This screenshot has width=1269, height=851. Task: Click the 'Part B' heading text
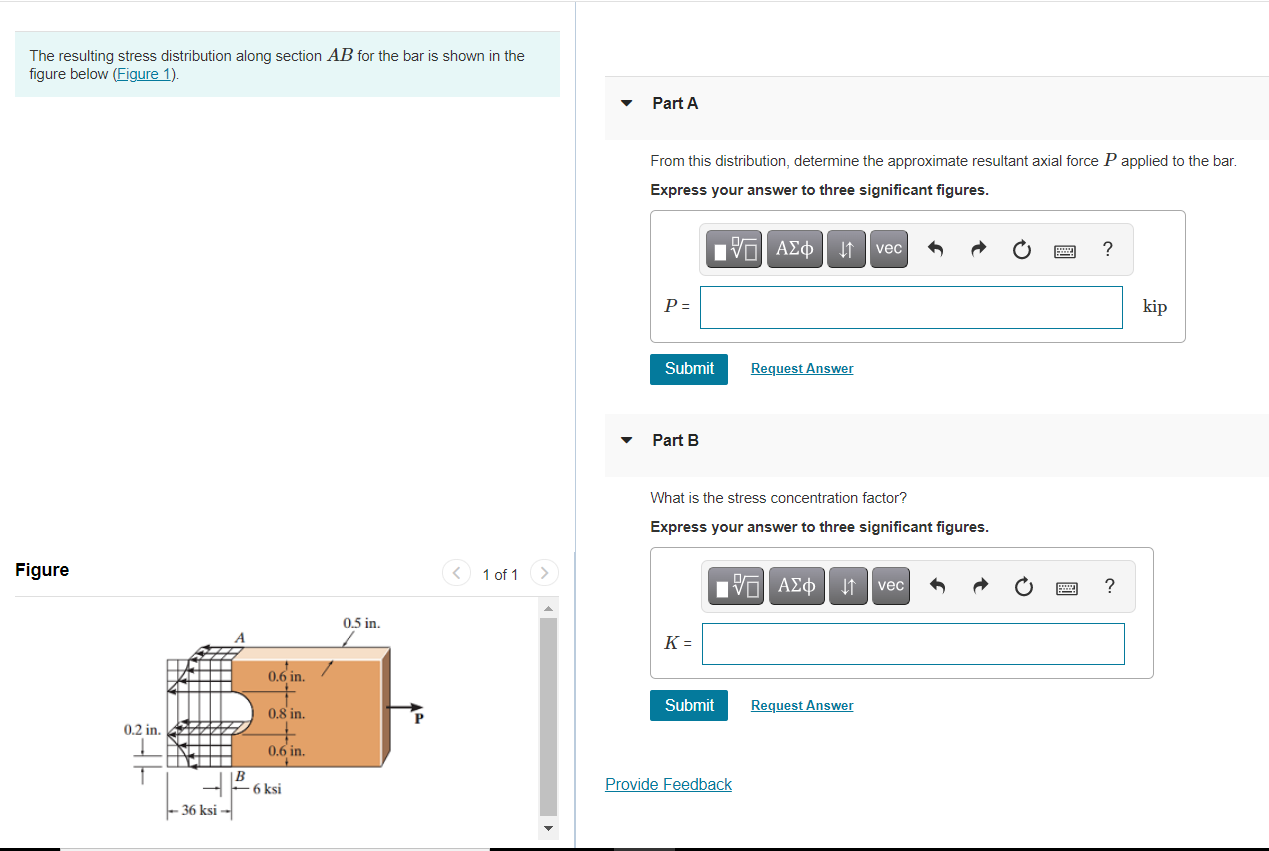coord(675,440)
